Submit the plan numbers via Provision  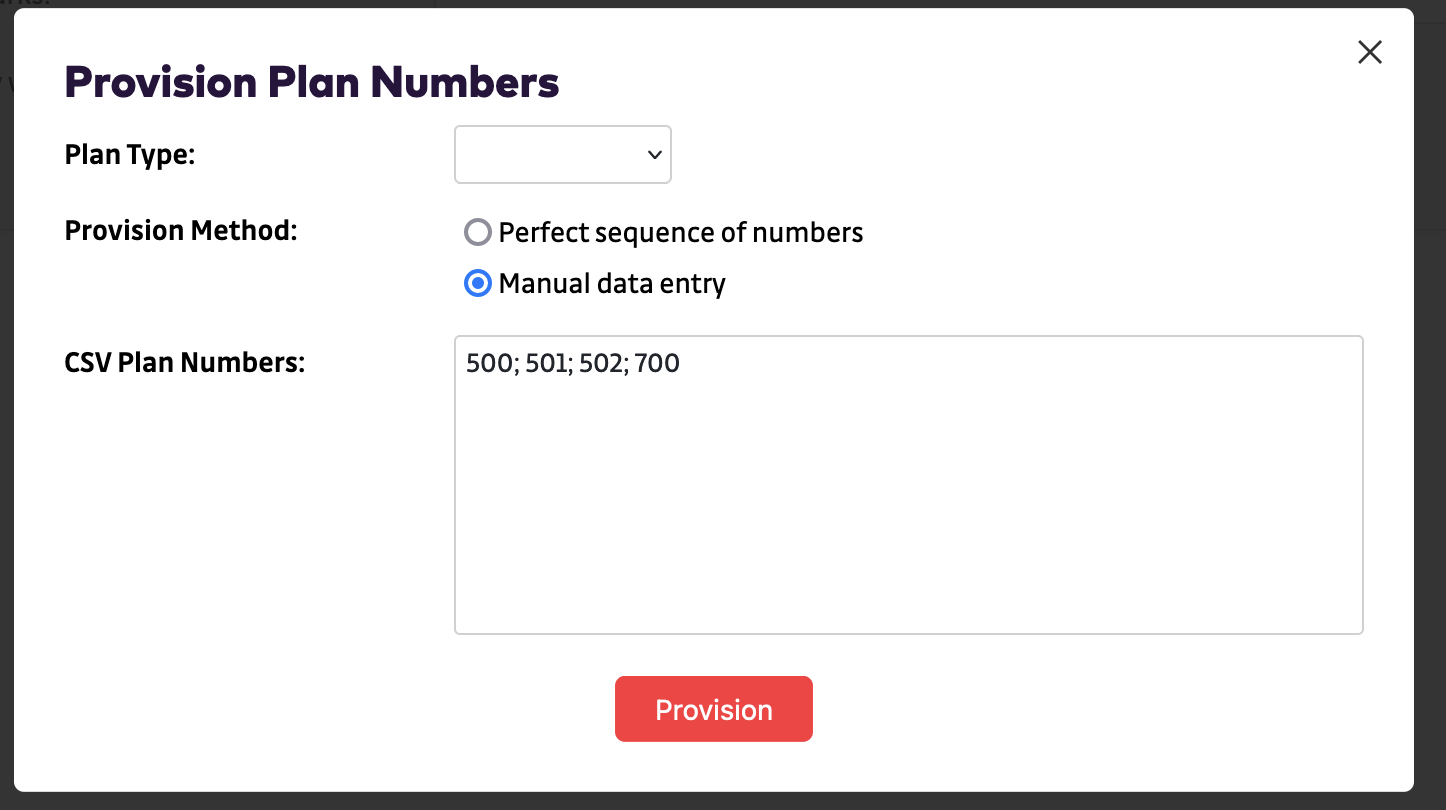tap(713, 708)
